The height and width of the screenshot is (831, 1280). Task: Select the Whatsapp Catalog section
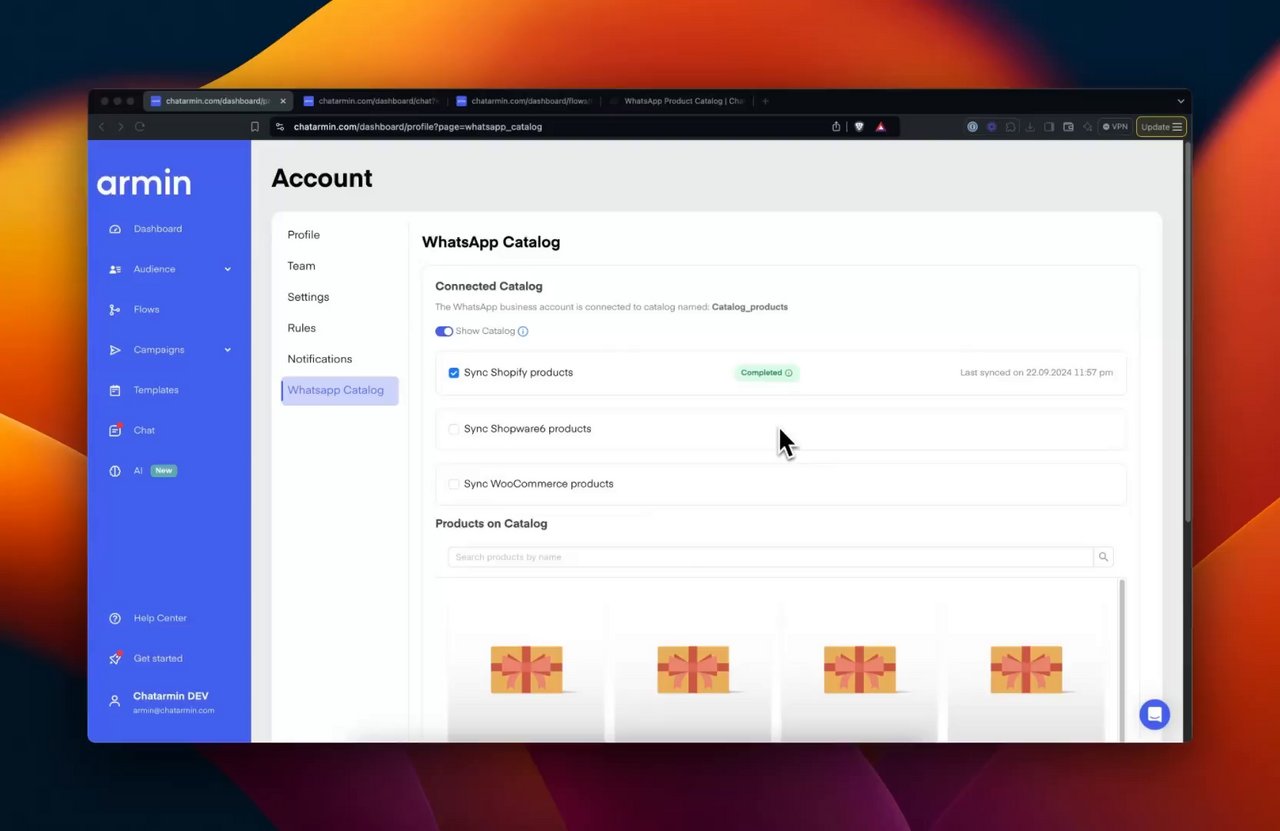(x=340, y=391)
